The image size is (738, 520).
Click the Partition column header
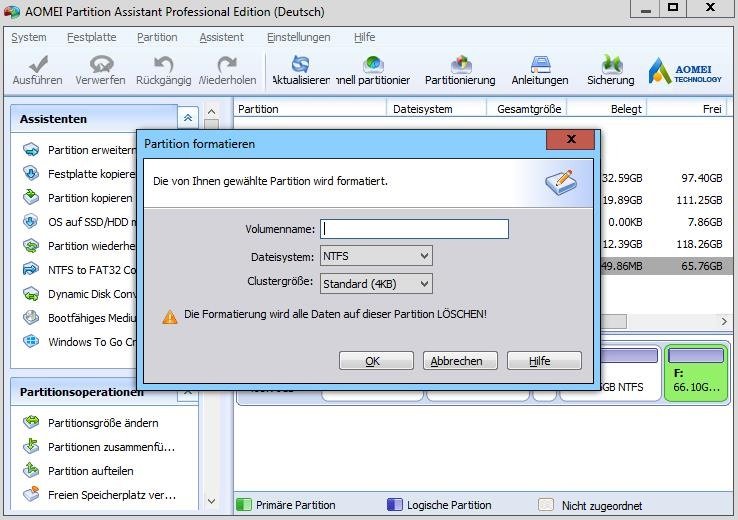tap(310, 109)
